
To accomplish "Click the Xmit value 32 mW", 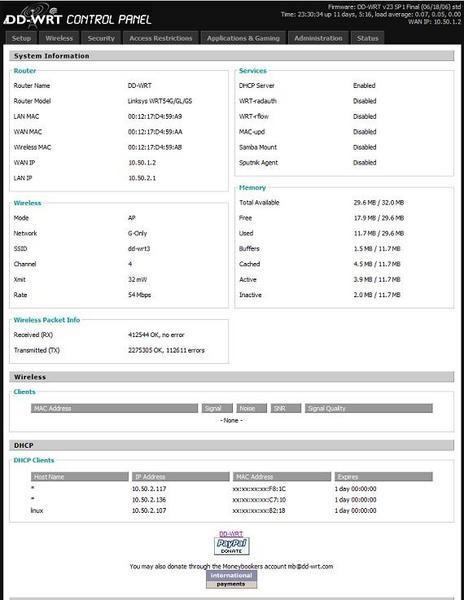I will click(x=138, y=279).
